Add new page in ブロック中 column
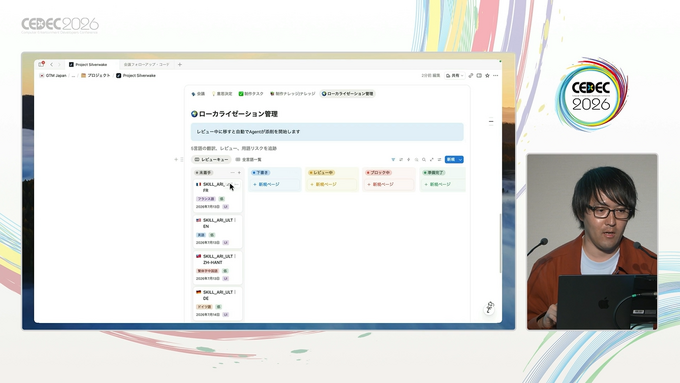680x383 pixels. 389,184
